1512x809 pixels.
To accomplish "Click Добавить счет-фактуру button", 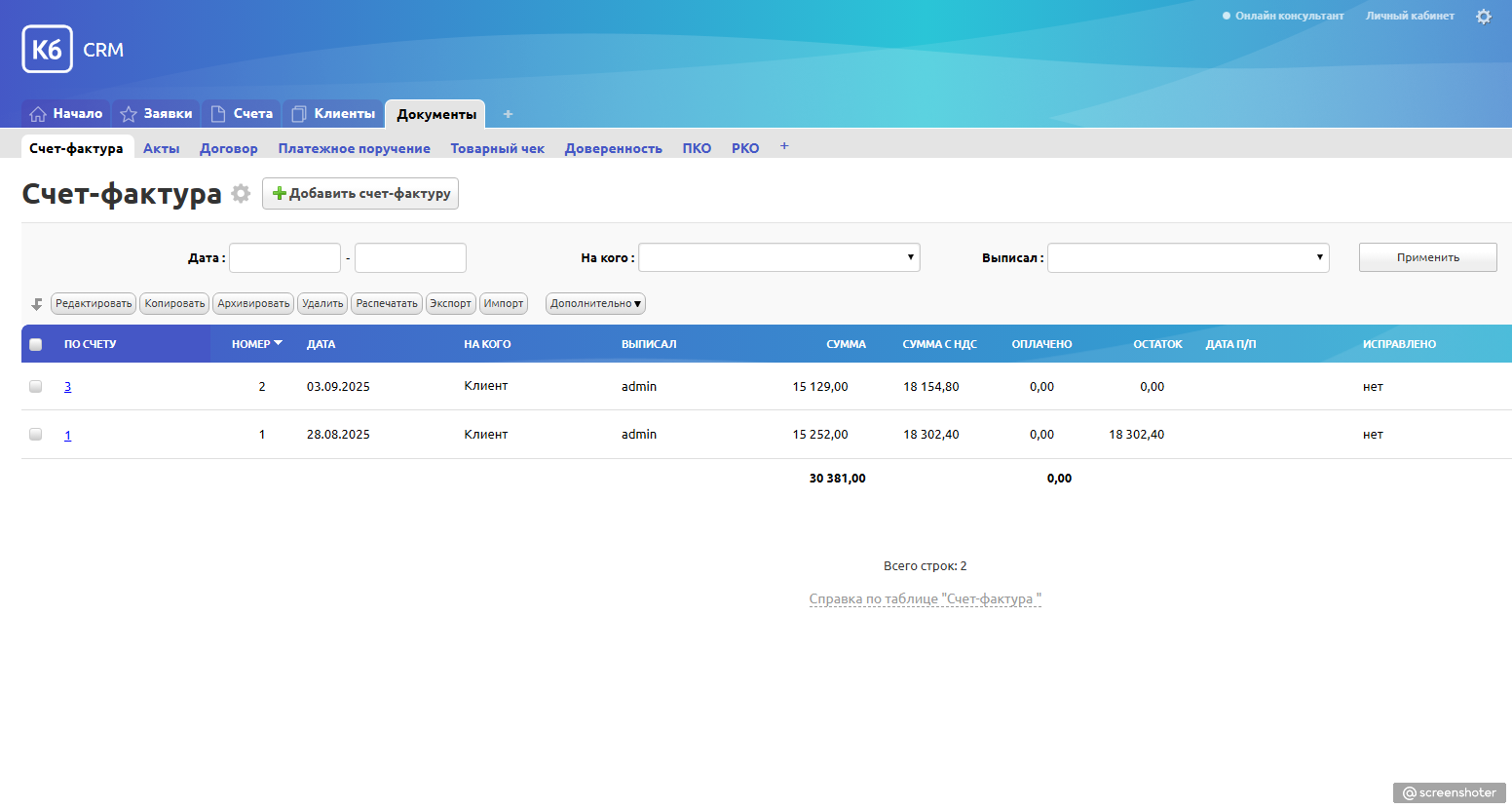I will click(360, 193).
